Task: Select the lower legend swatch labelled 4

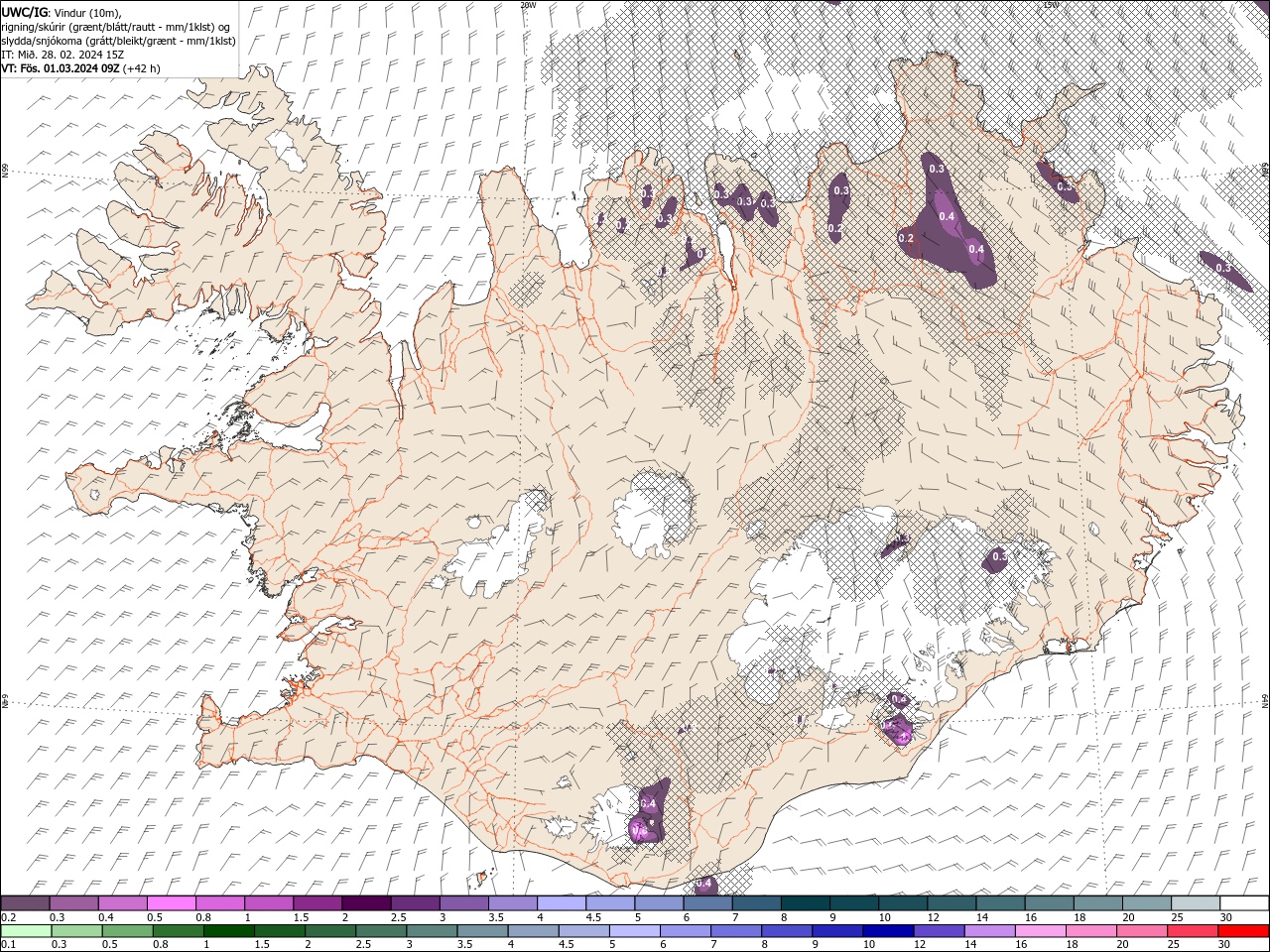Action: point(533,931)
